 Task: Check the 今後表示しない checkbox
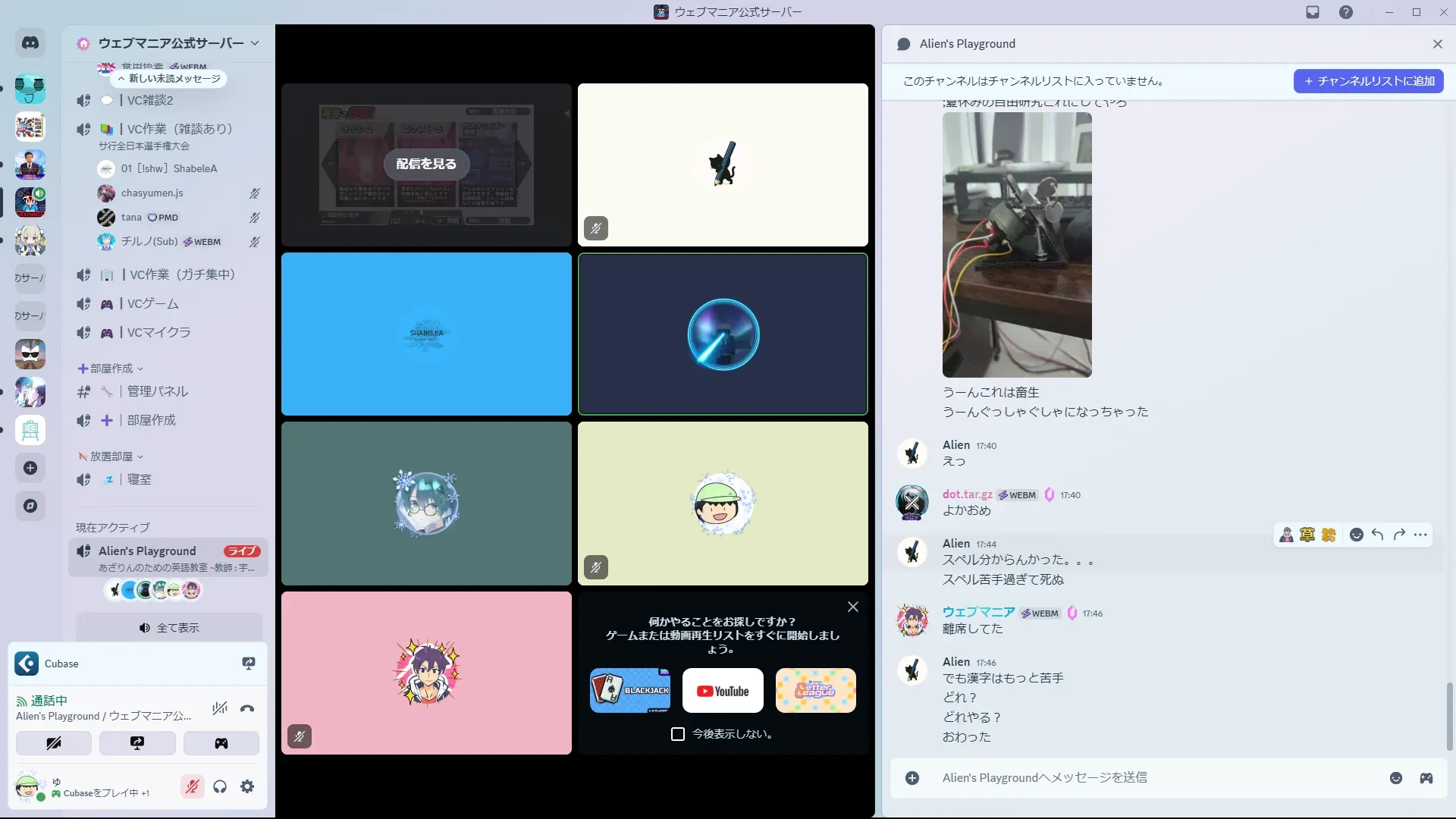(x=678, y=734)
